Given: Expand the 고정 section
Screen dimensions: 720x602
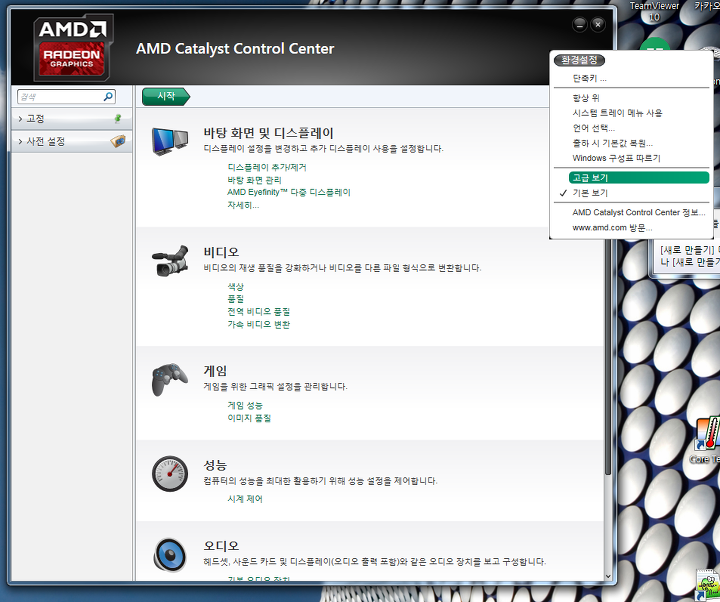Looking at the screenshot, I should tap(72, 119).
